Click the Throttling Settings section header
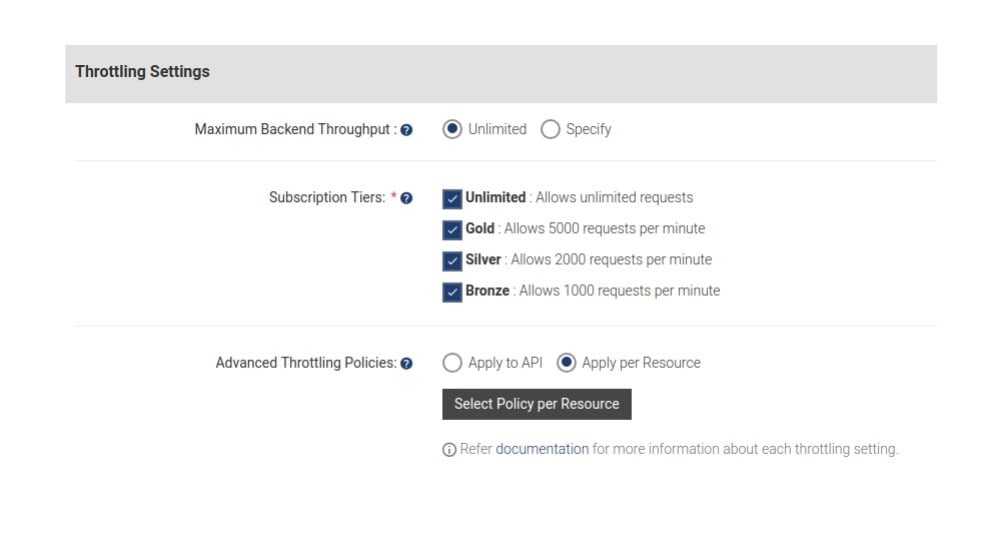 pos(143,72)
